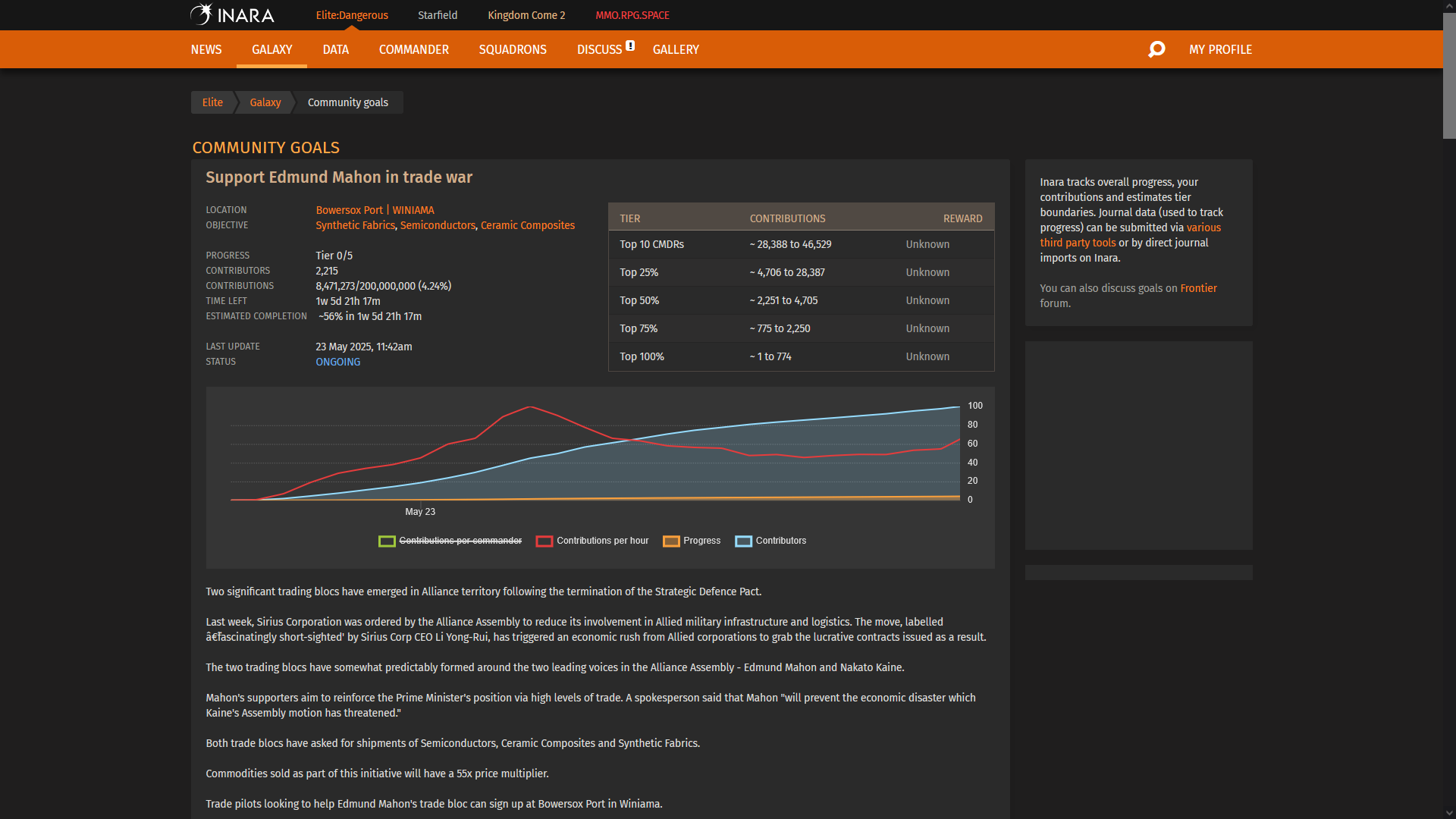Image resolution: width=1456 pixels, height=819 pixels.
Task: Open the Commander navigation menu
Action: click(x=413, y=49)
